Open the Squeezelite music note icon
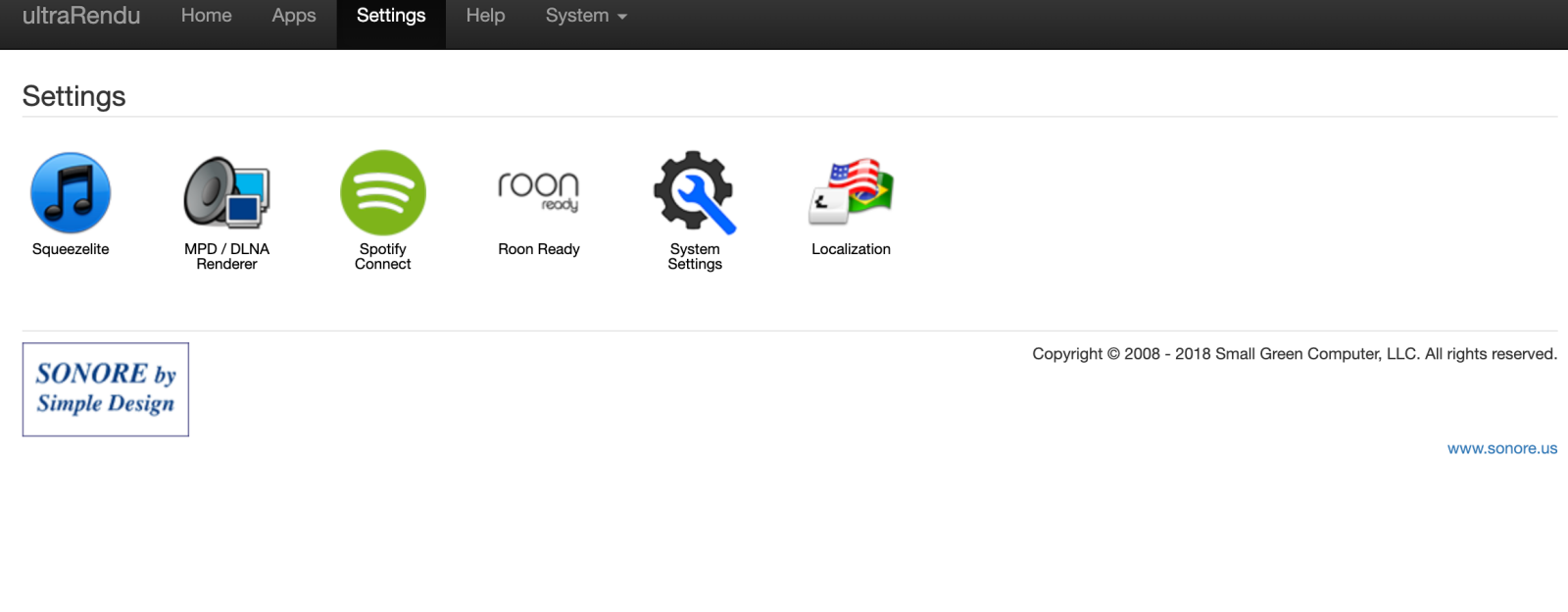This screenshot has height=612, width=1568. [x=71, y=193]
